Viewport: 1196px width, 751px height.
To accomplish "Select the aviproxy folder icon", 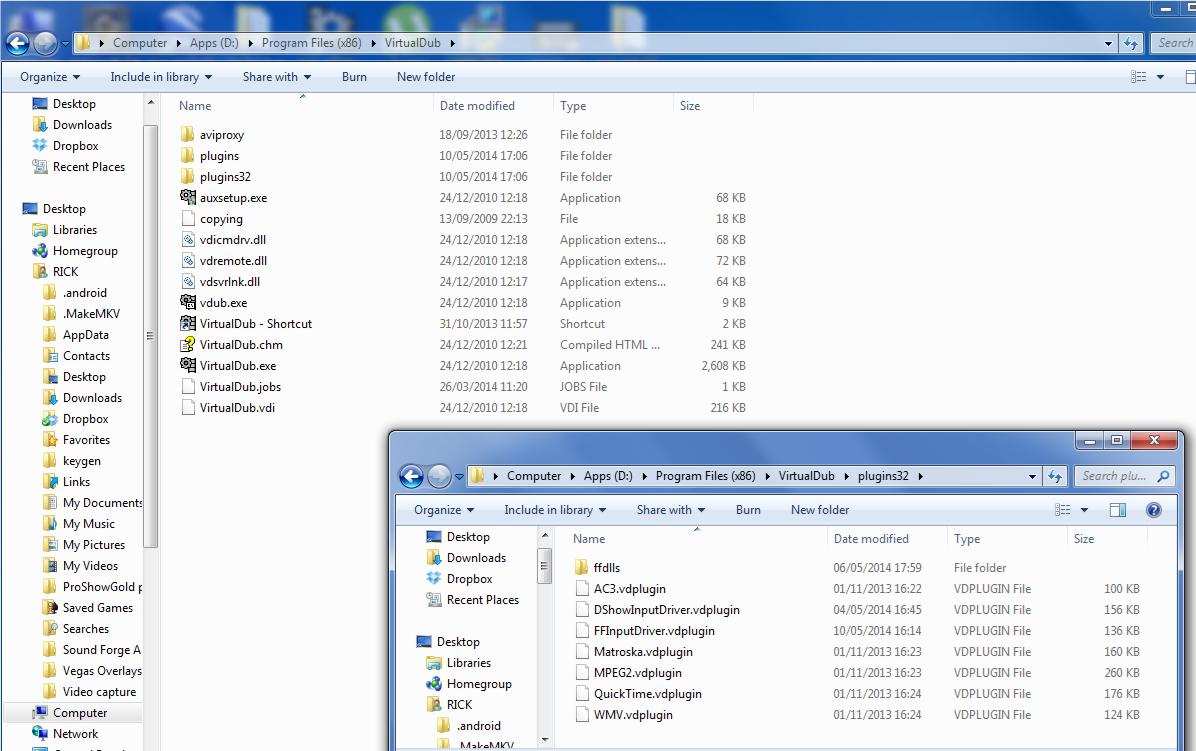I will pyautogui.click(x=188, y=135).
